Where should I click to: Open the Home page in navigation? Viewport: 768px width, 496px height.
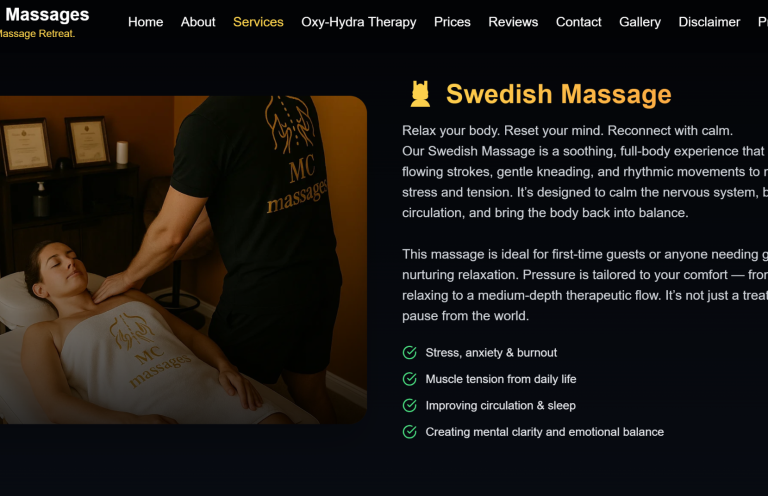pyautogui.click(x=145, y=22)
